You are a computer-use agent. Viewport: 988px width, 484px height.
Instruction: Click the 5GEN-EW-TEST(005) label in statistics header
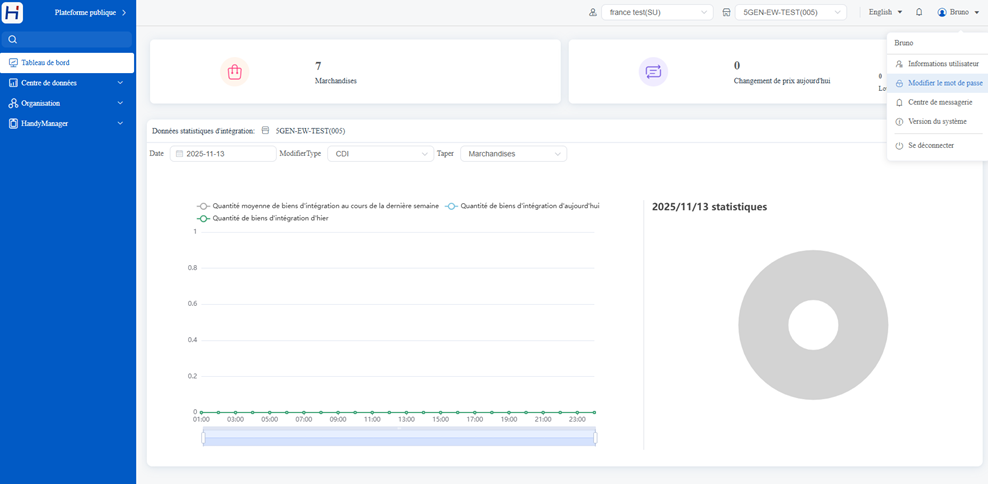[x=311, y=131]
